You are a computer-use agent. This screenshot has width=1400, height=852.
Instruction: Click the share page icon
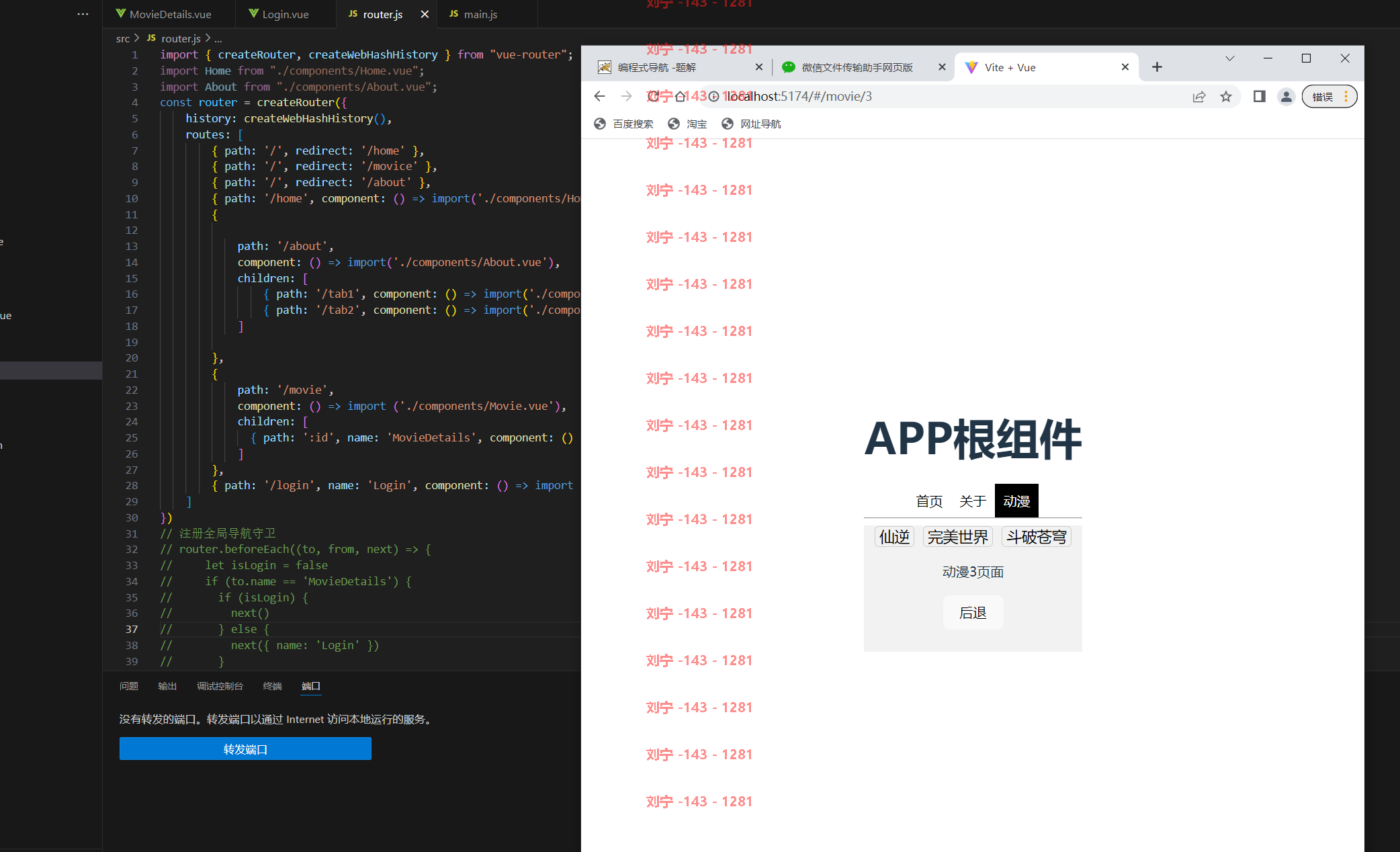[x=1199, y=96]
